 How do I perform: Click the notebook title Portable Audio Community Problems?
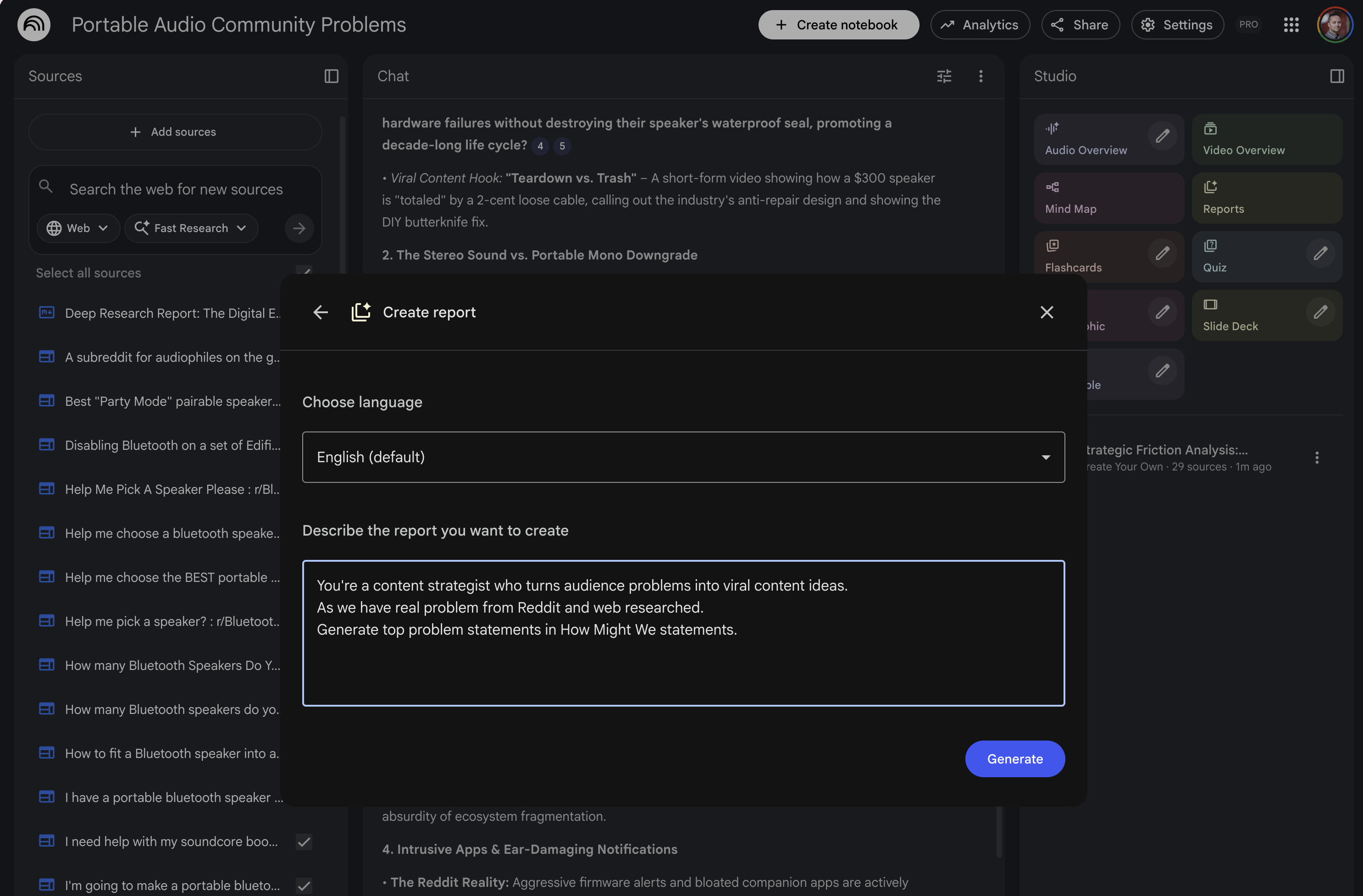tap(239, 25)
